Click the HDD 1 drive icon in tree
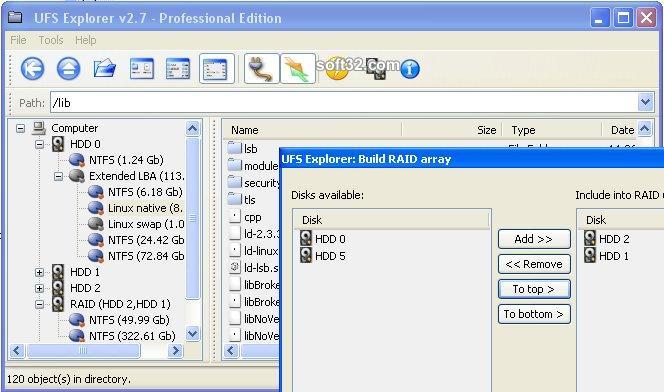Viewport: 664px width, 392px height. (58, 272)
